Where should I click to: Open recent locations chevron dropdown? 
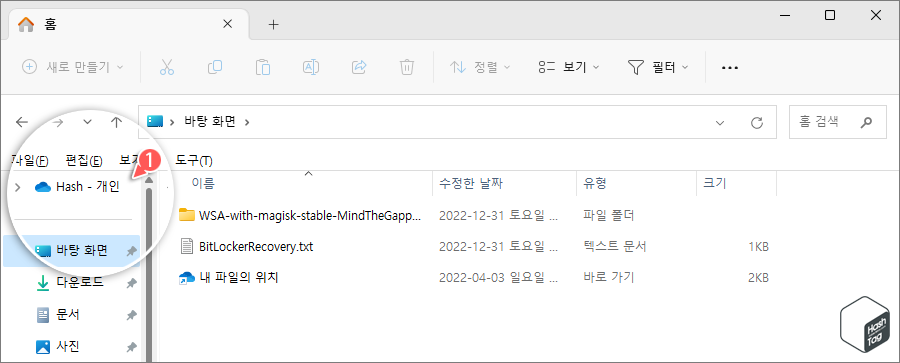click(x=87, y=122)
